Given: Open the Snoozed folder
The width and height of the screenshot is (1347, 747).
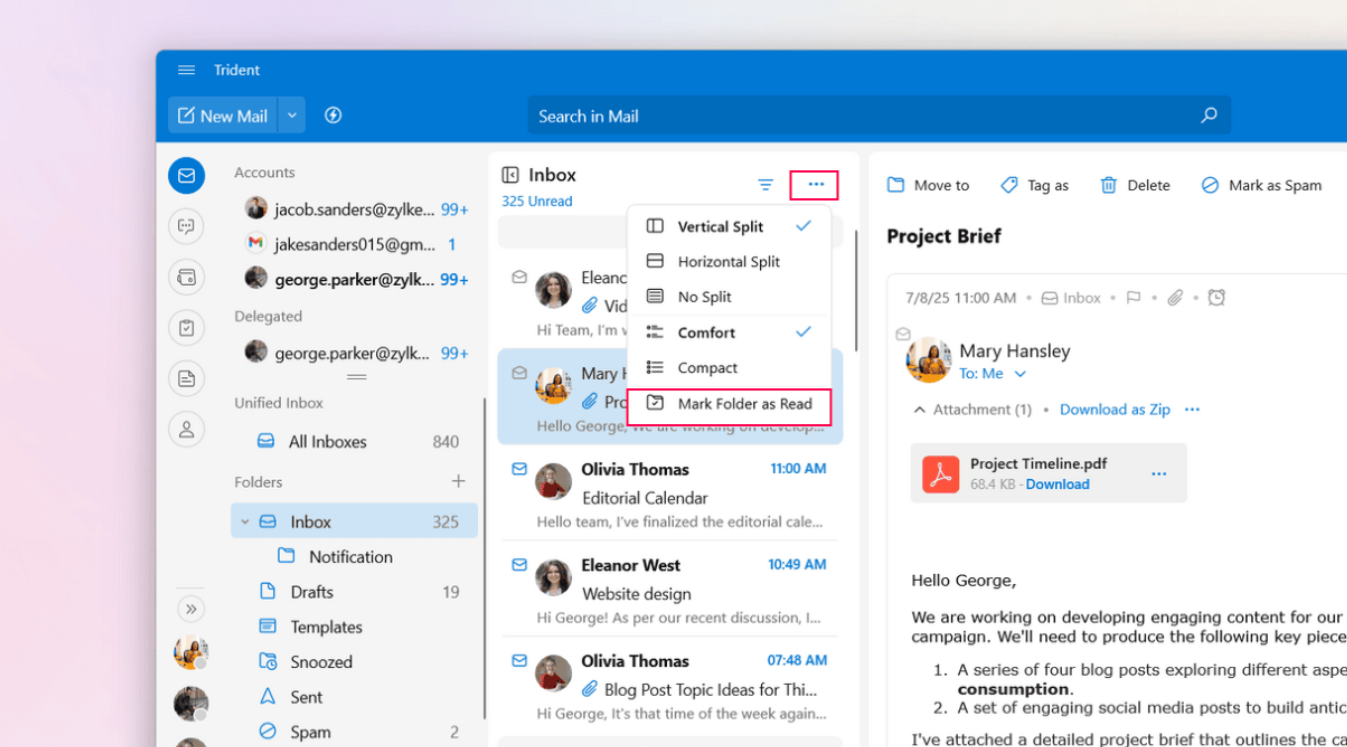Looking at the screenshot, I should tap(355, 661).
